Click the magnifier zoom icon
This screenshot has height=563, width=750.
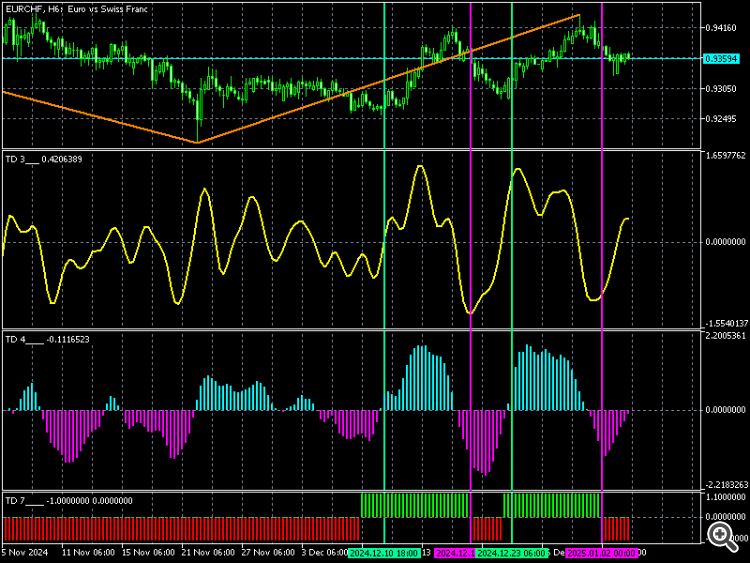tap(722, 536)
